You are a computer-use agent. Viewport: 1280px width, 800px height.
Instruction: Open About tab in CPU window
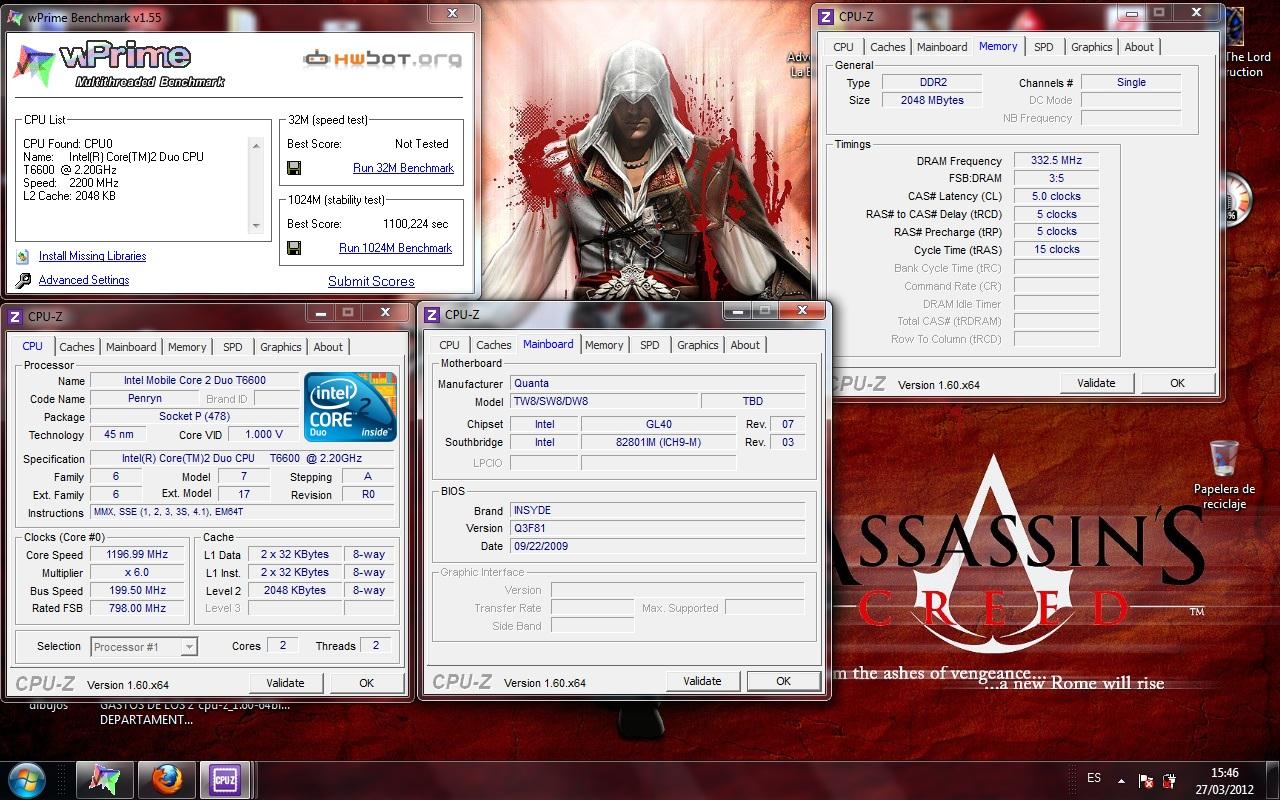pos(328,347)
